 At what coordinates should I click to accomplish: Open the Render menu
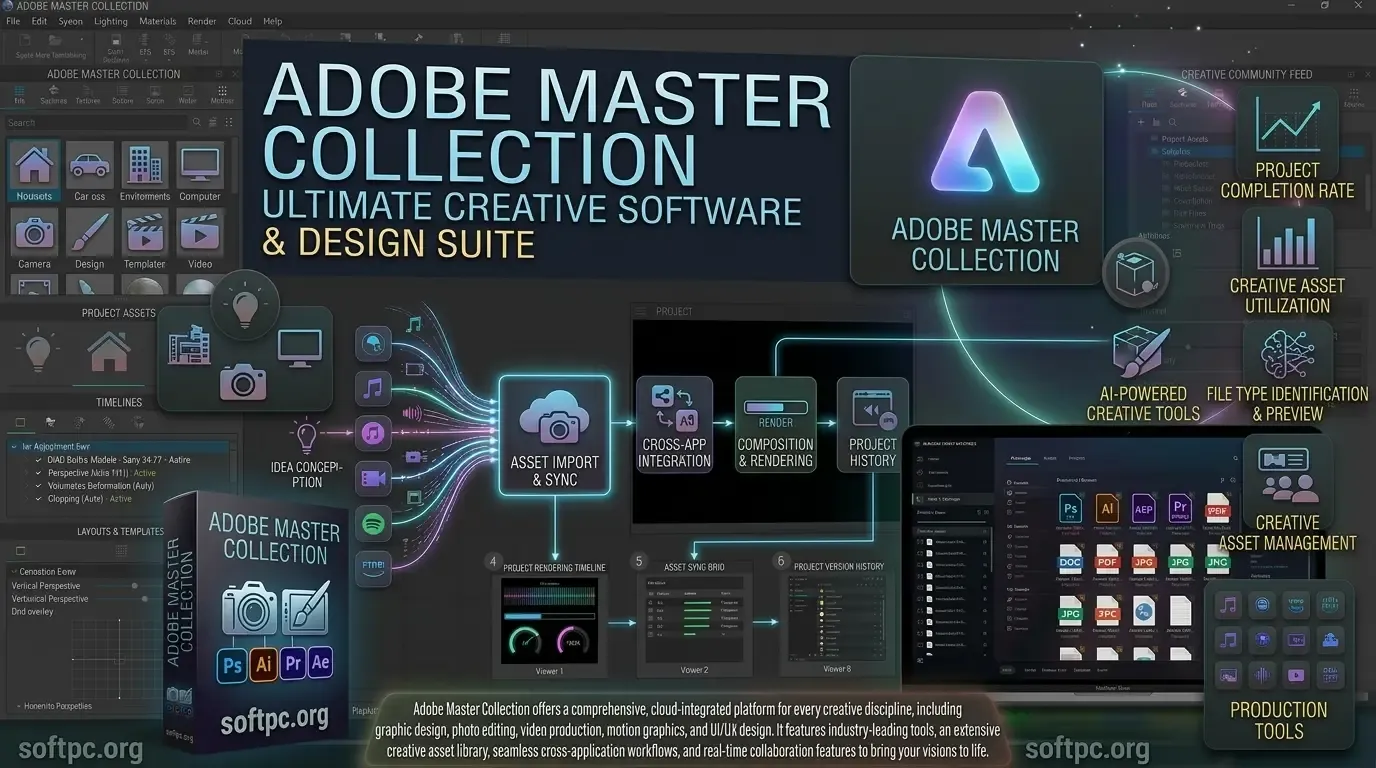(202, 21)
